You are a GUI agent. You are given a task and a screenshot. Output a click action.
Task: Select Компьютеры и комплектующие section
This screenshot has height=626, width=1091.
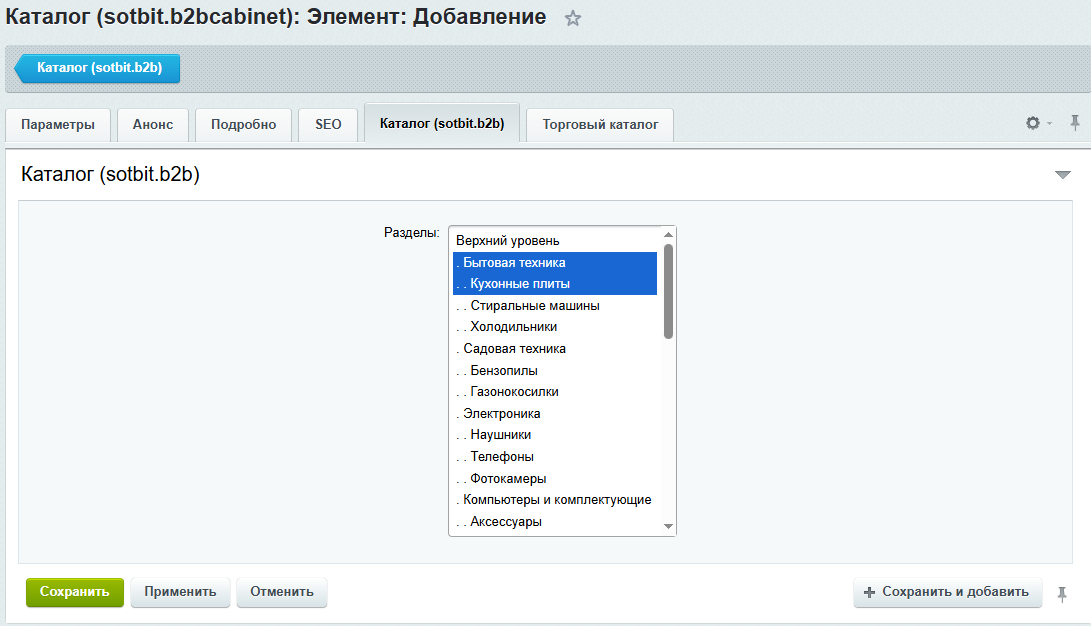click(x=555, y=499)
